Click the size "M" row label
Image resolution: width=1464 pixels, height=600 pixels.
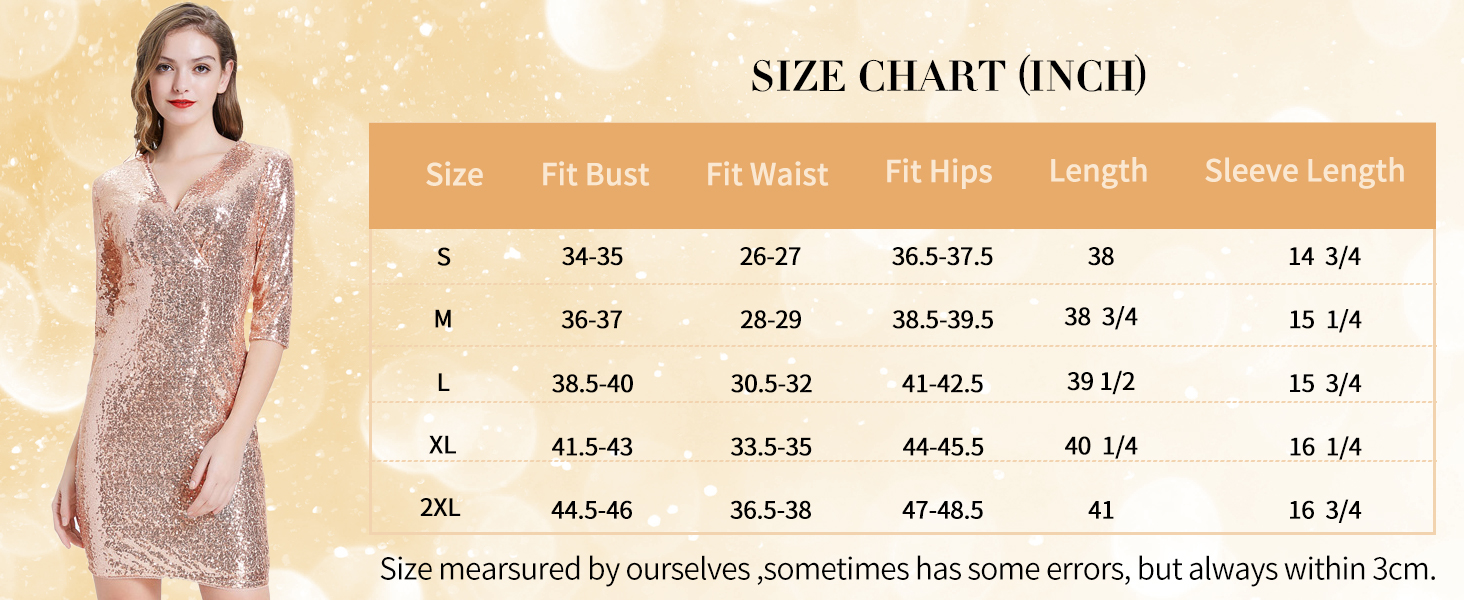point(443,320)
